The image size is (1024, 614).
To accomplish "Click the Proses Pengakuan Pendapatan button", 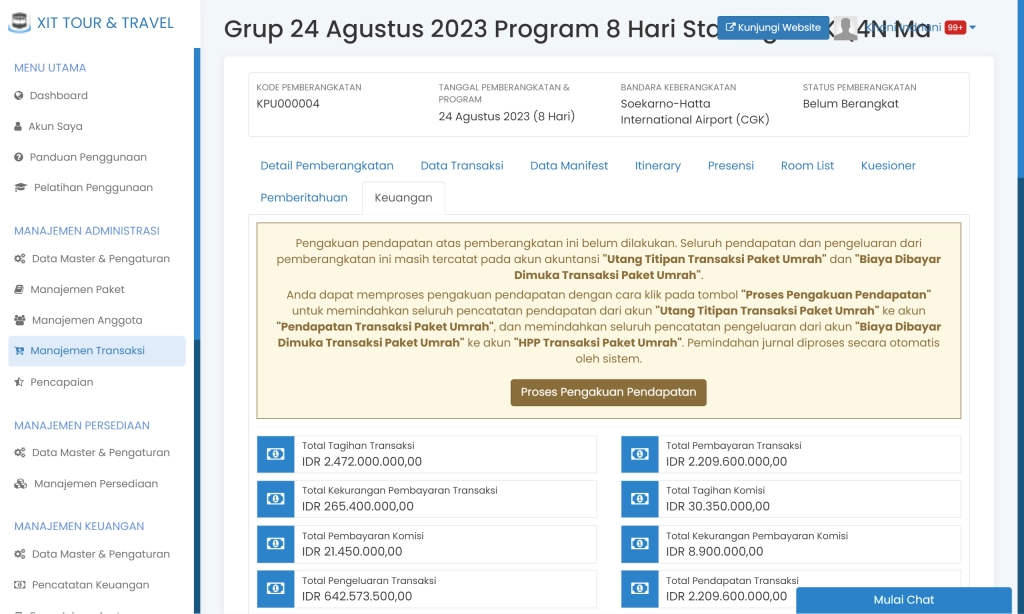I will click(x=608, y=392).
